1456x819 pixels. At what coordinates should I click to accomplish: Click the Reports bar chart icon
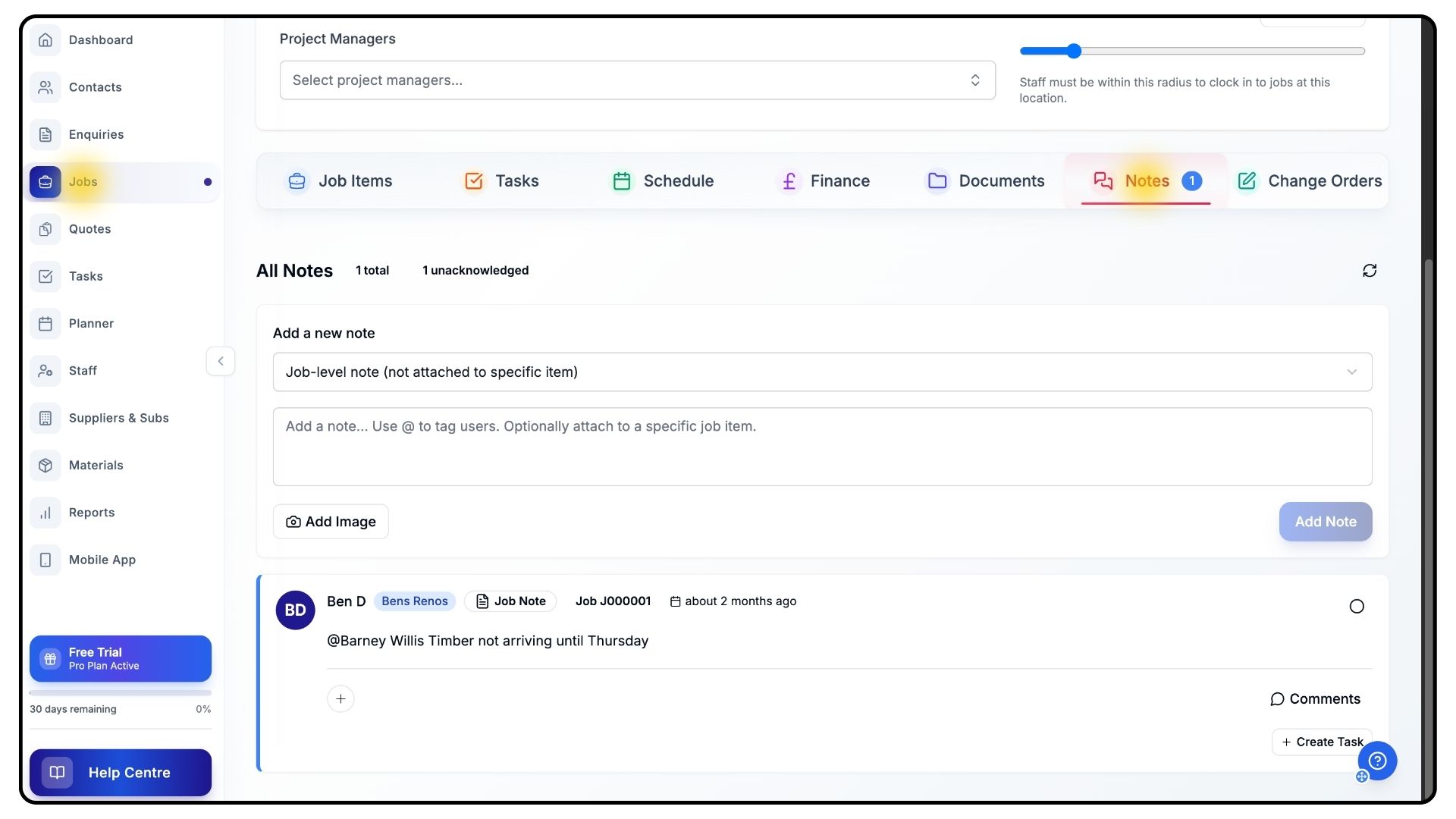coord(45,513)
